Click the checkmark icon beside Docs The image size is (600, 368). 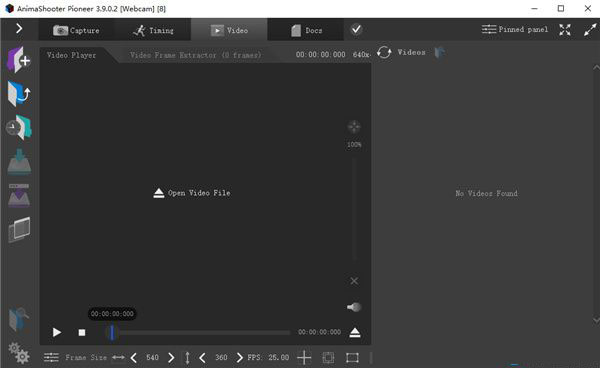[x=356, y=29]
